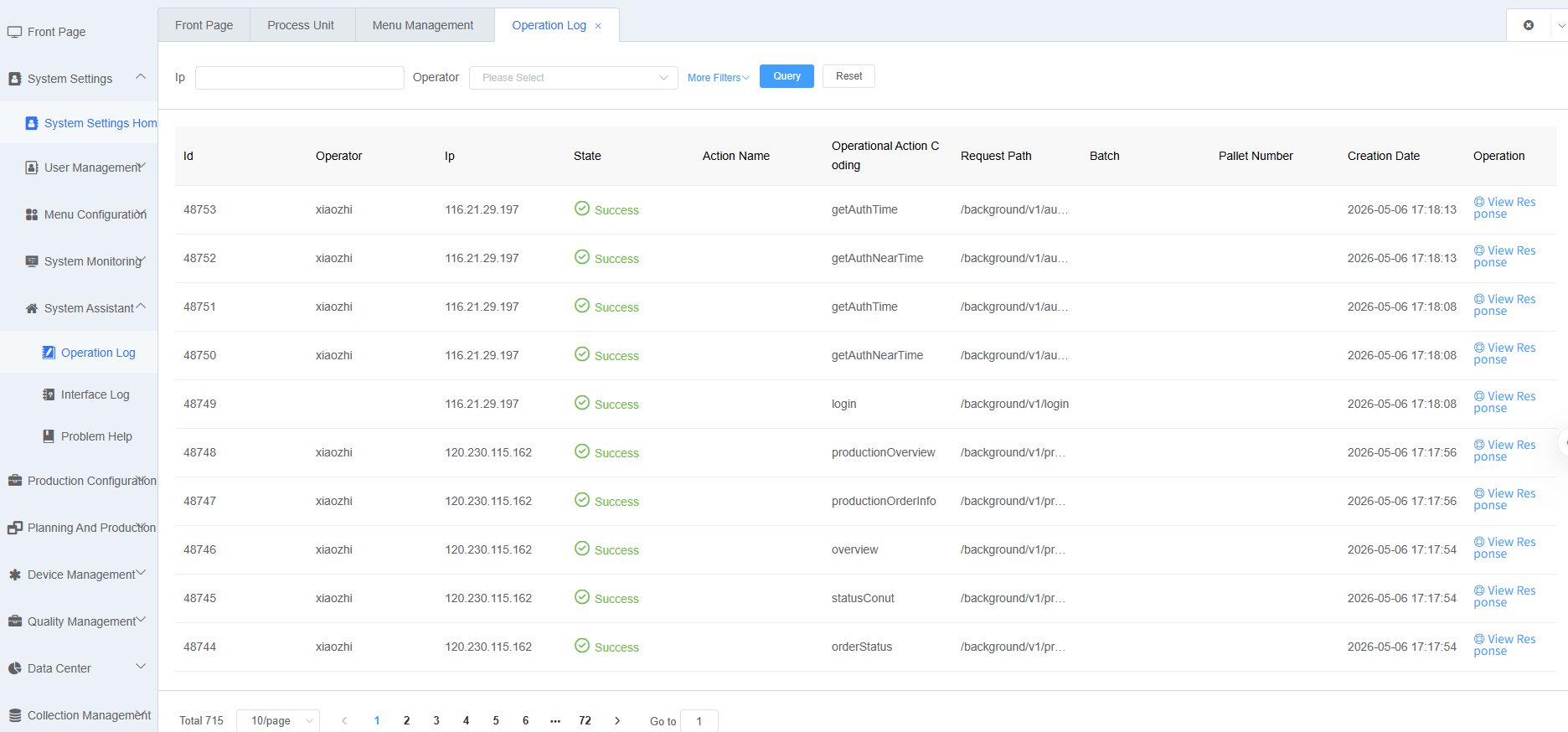The image size is (1568, 732).
Task: Click the Total 715 count text
Action: pos(201,720)
